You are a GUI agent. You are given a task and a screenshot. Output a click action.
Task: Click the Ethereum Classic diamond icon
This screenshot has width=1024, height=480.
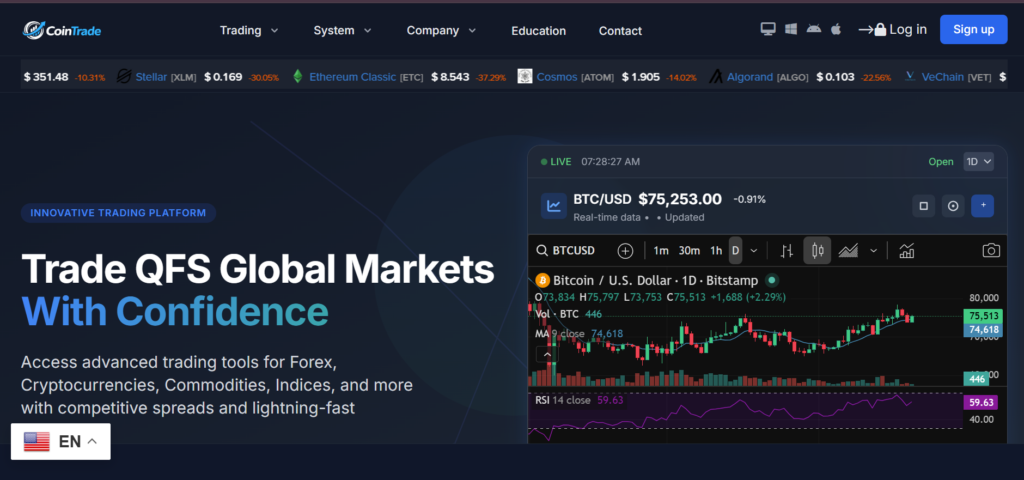[x=298, y=76]
